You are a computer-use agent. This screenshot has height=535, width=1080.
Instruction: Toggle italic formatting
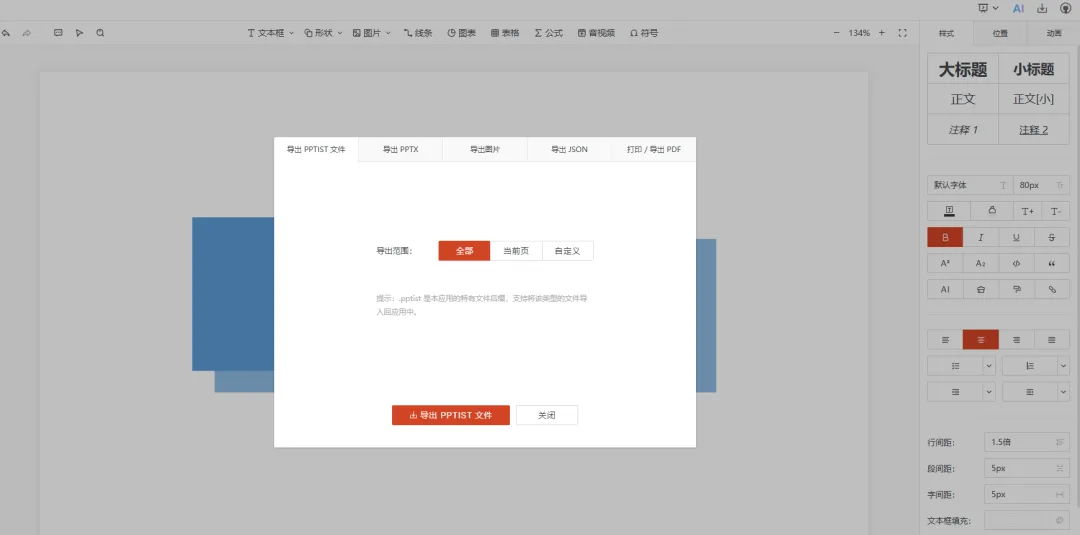pyautogui.click(x=980, y=238)
